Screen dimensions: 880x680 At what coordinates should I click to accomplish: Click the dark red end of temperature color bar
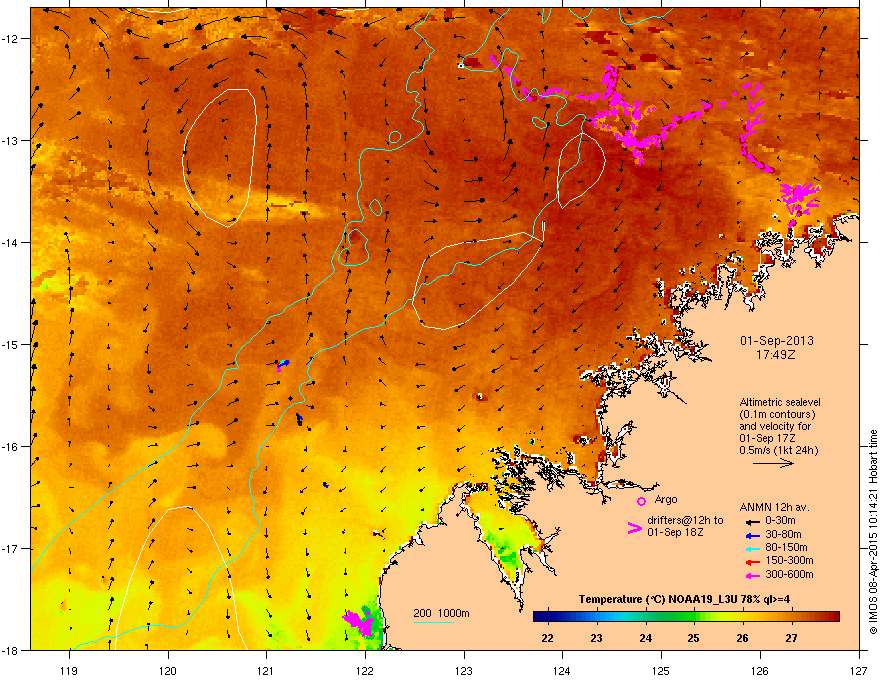click(832, 617)
